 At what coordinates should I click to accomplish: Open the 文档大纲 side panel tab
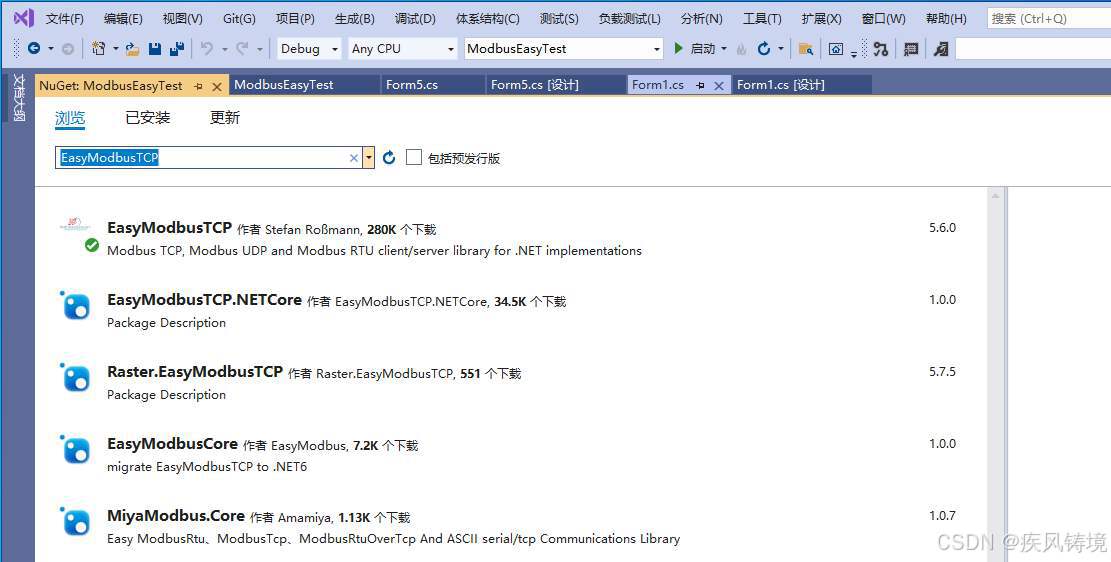point(18,97)
